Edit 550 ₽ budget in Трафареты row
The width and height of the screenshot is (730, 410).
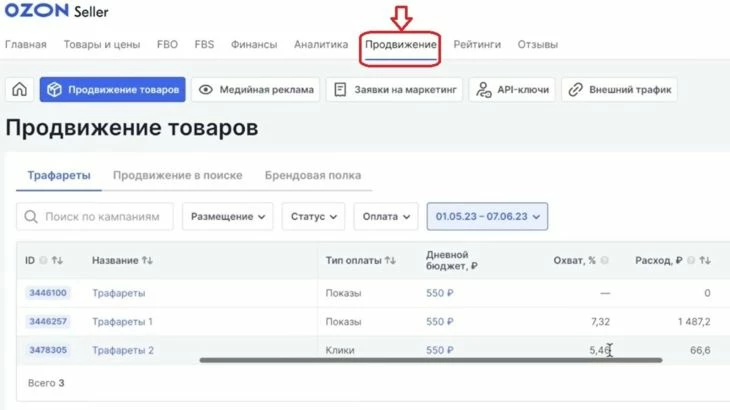439,293
